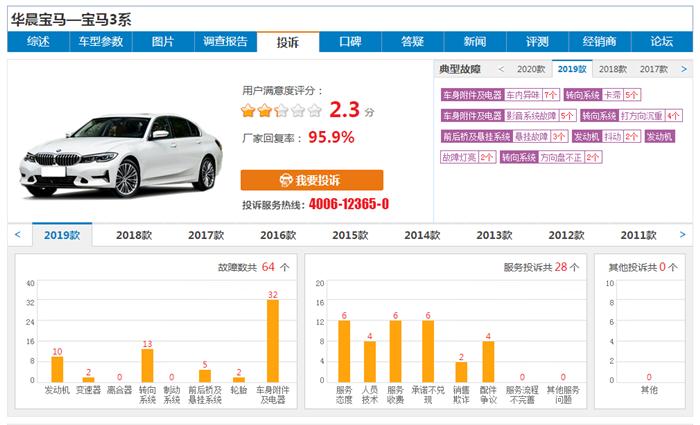Click the 配件争议 bar showing 4
700x425 pixels.
(488, 361)
